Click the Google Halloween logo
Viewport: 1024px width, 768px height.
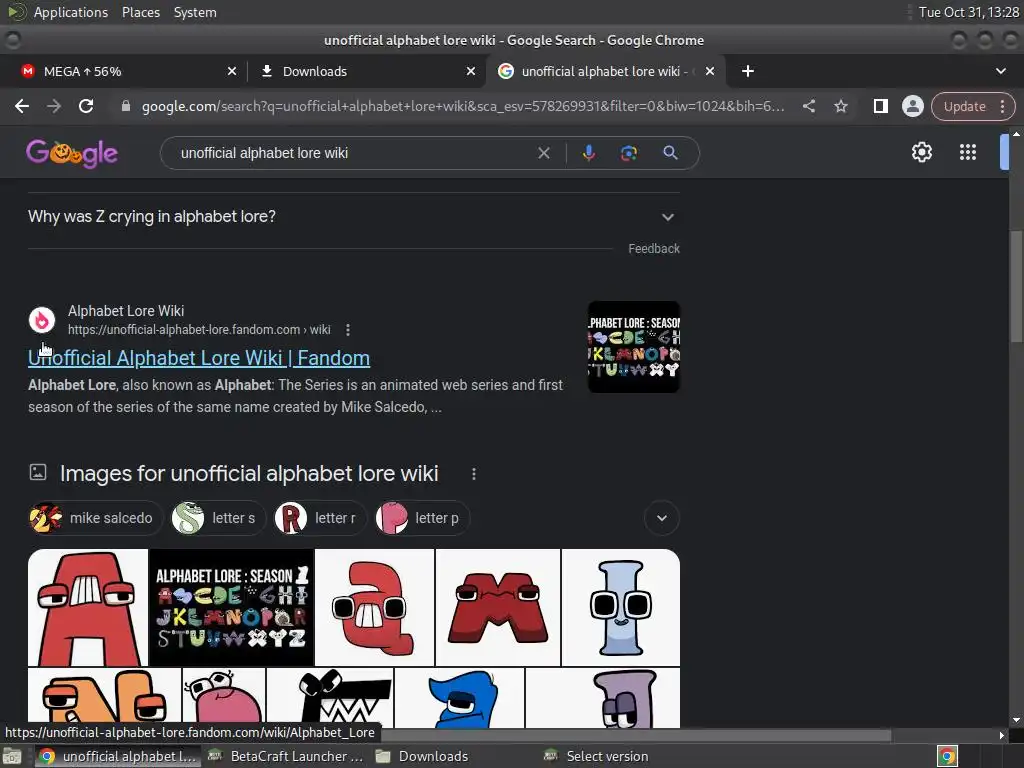(x=72, y=153)
